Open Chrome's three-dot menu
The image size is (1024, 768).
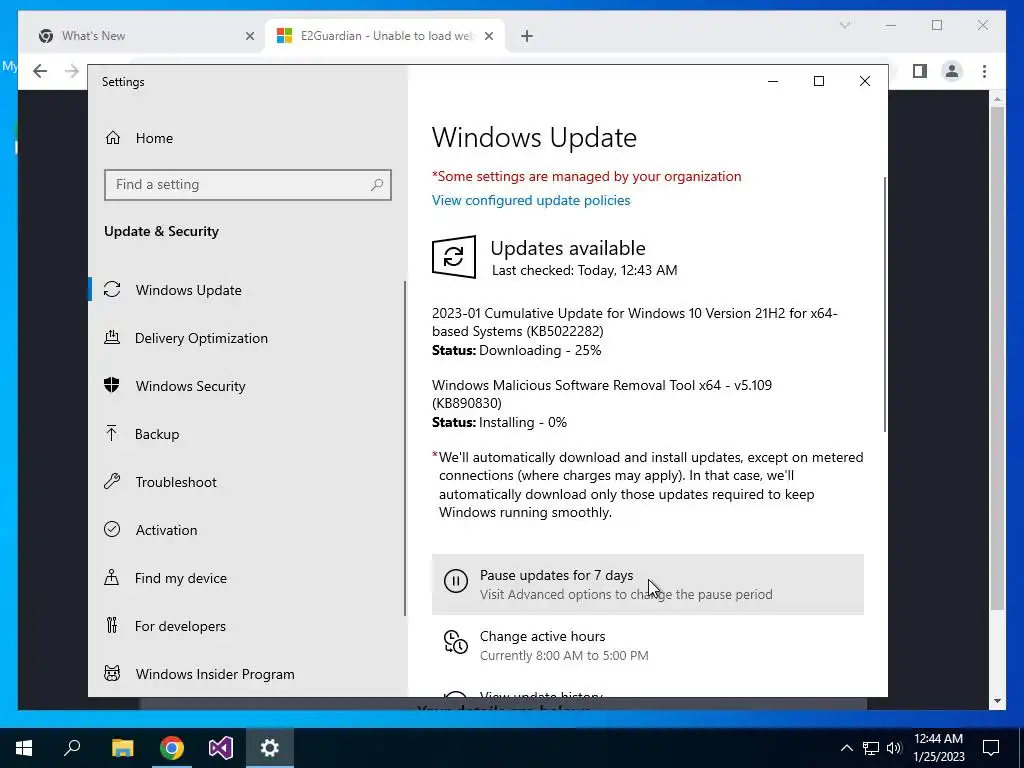984,71
